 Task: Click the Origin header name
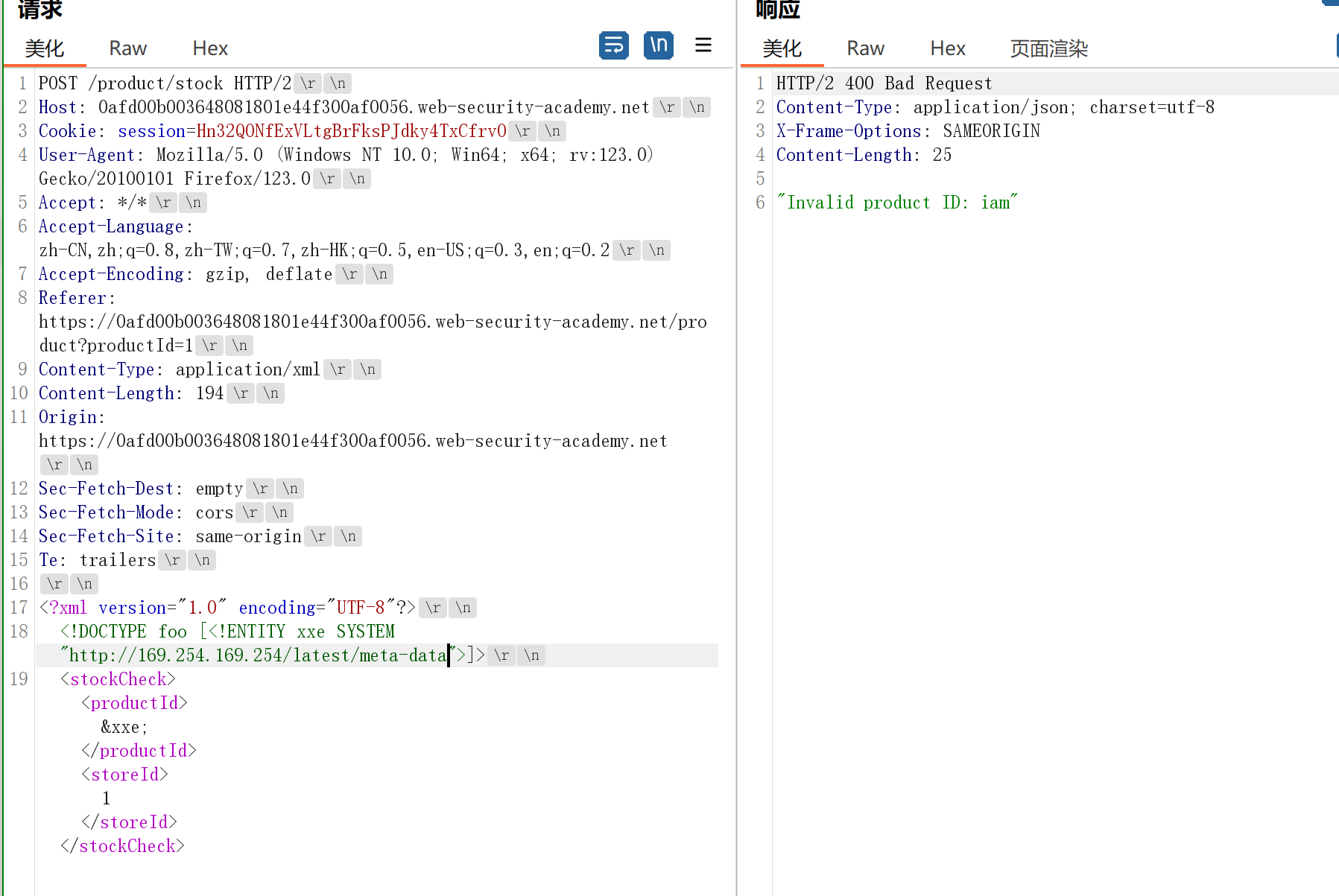click(67, 417)
